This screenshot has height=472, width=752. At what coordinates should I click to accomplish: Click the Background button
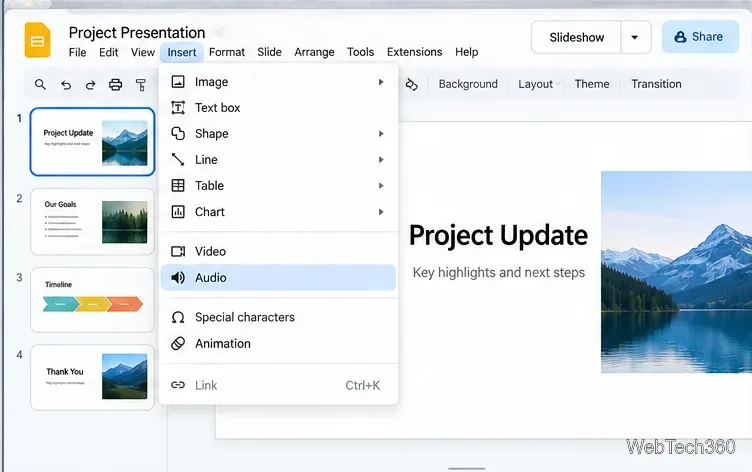[x=468, y=84]
